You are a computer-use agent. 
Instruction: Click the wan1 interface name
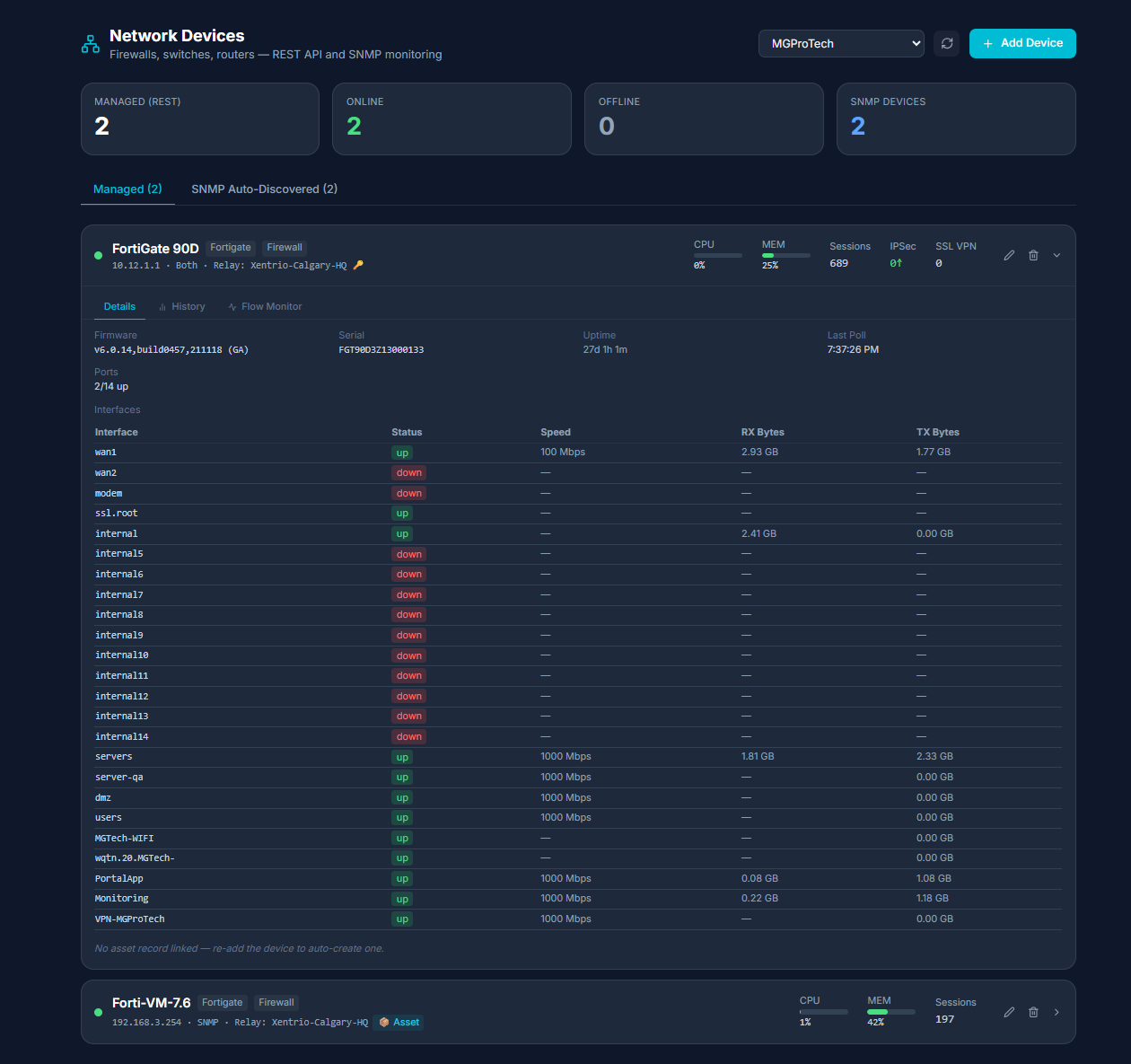[106, 453]
